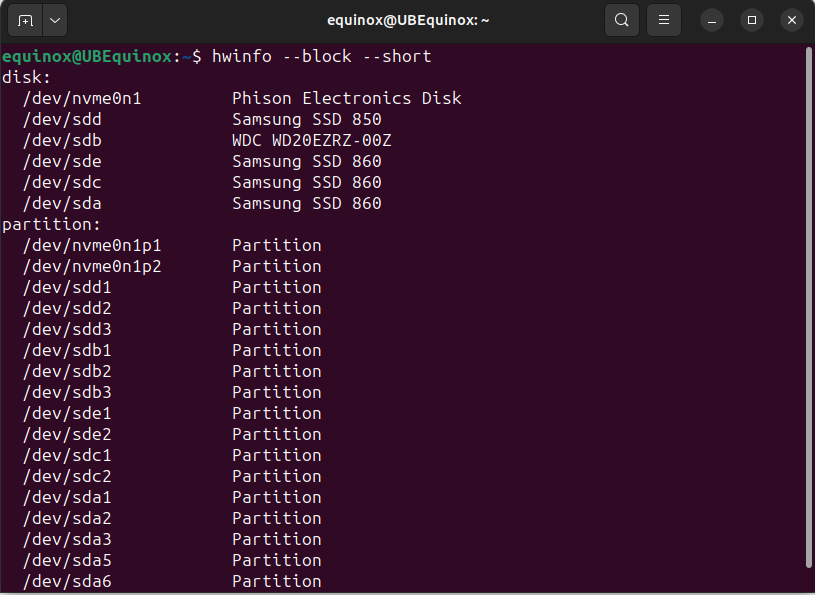
Task: Click /dev/sda1 partition path
Action: click(67, 497)
